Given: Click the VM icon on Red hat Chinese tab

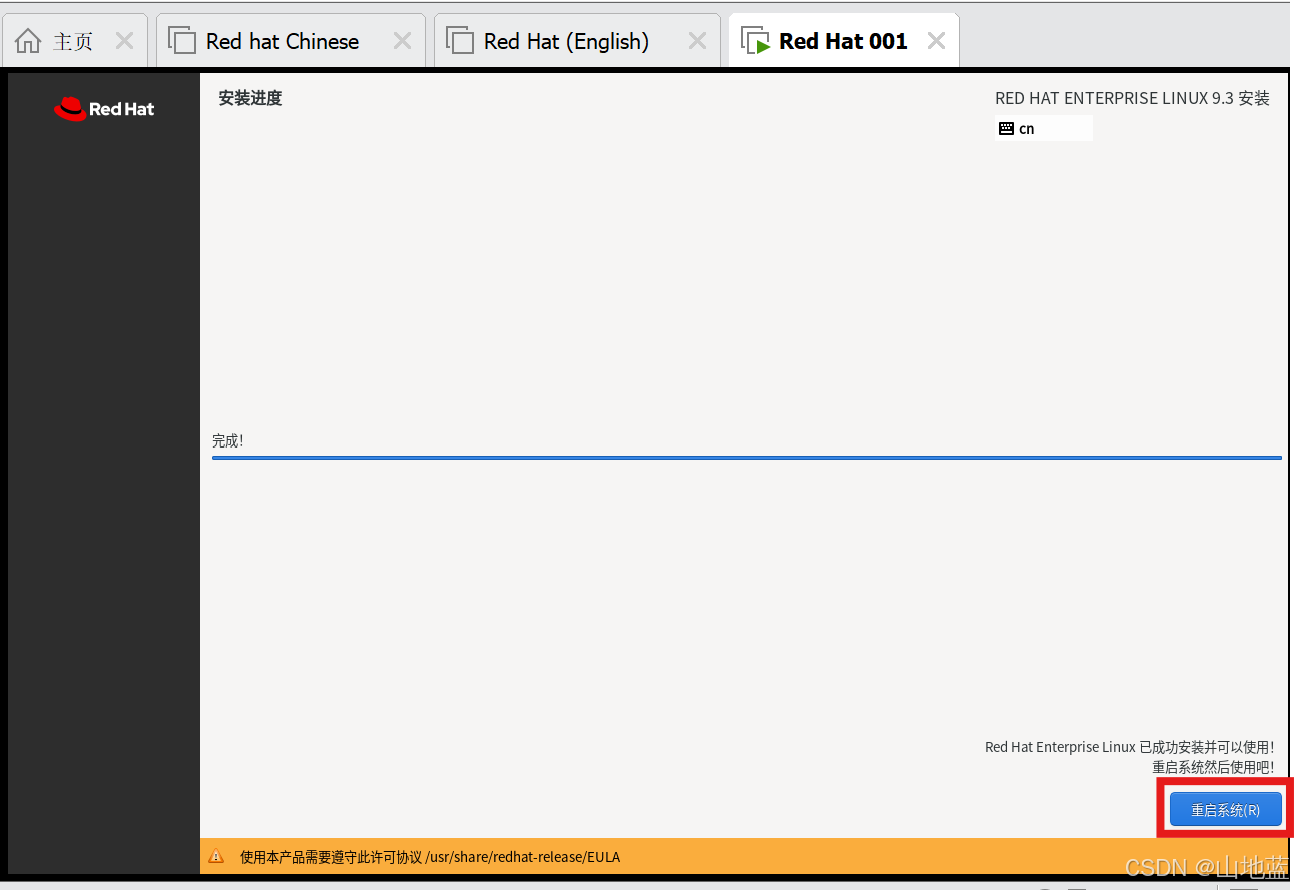Looking at the screenshot, I should point(181,41).
